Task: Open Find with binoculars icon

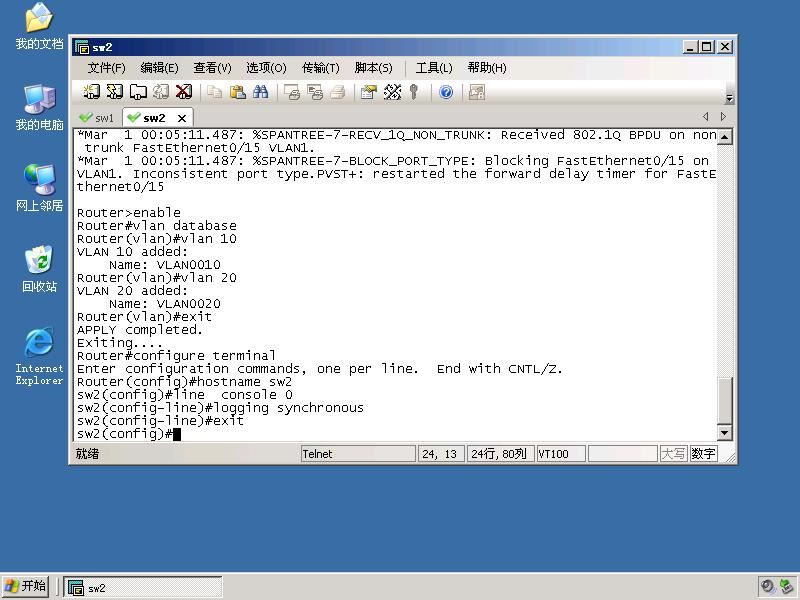Action: pos(260,92)
